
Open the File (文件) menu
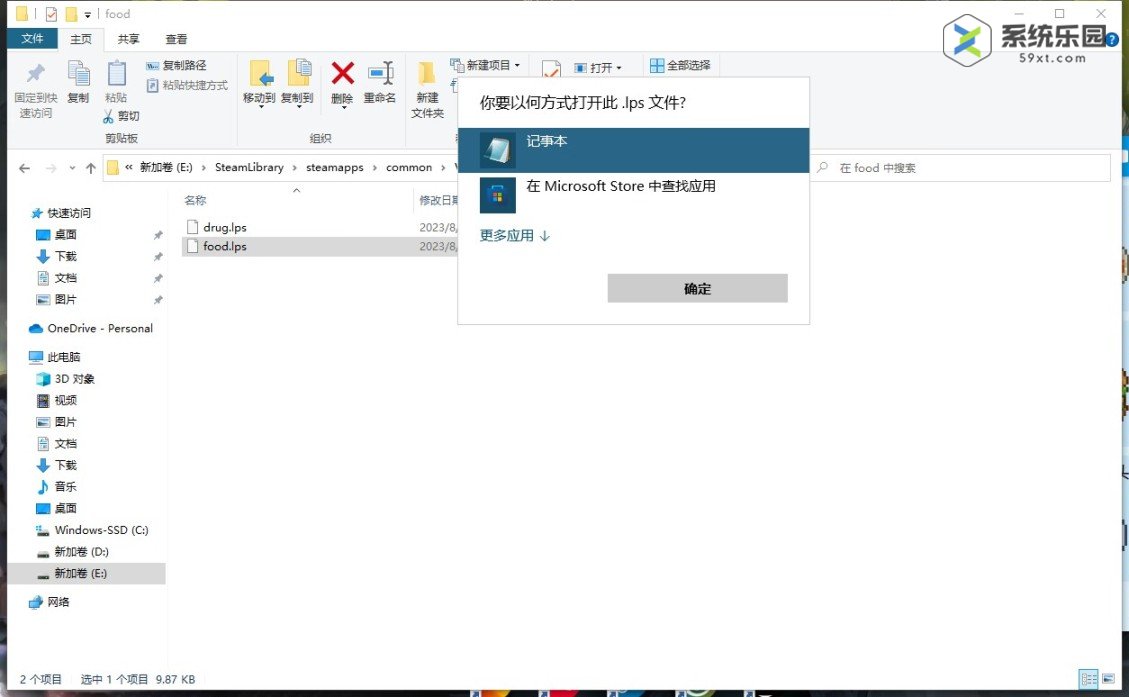tap(33, 39)
